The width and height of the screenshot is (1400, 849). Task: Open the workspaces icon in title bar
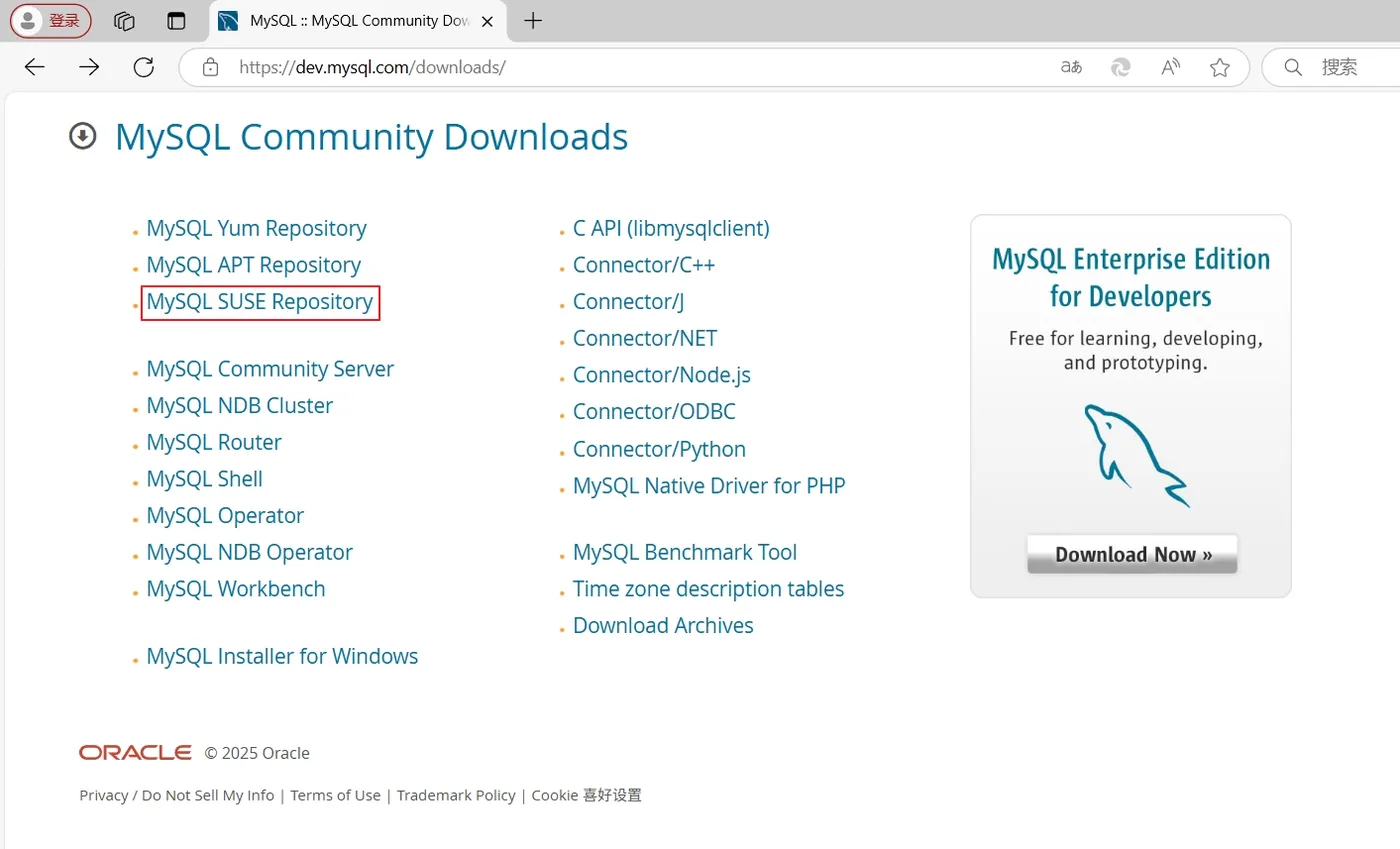pos(124,21)
